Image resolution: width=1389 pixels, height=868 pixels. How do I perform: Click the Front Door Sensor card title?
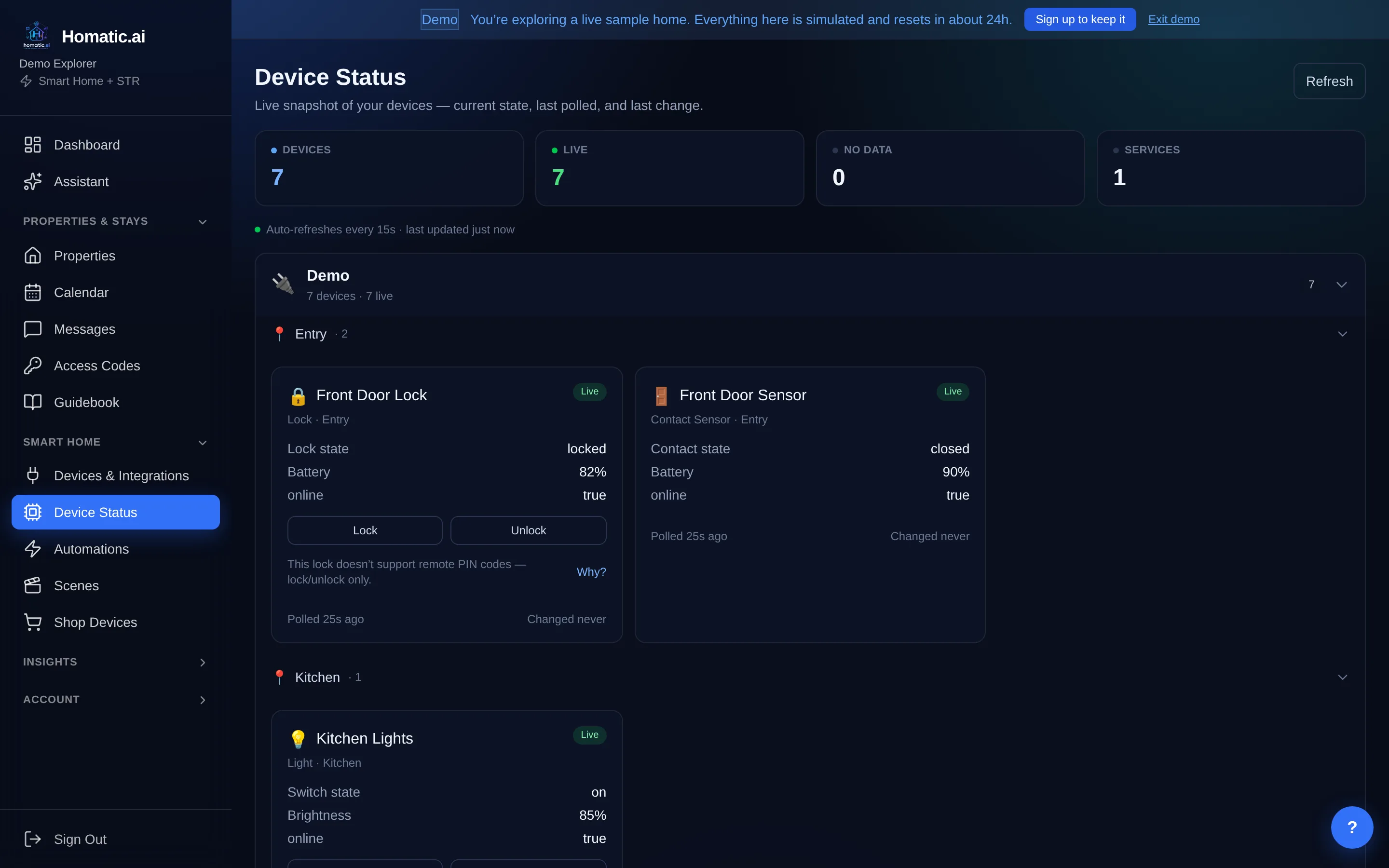click(743, 395)
